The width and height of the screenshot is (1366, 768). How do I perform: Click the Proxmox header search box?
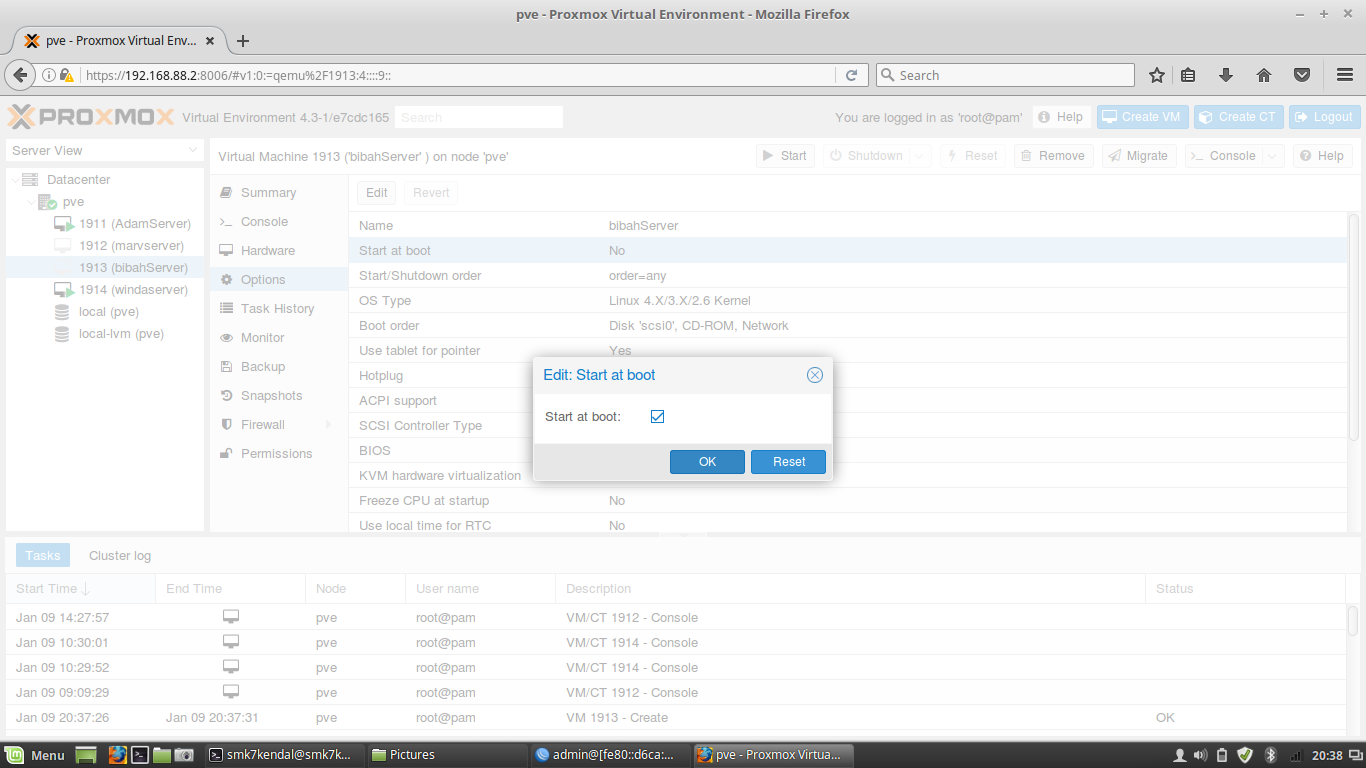[479, 117]
